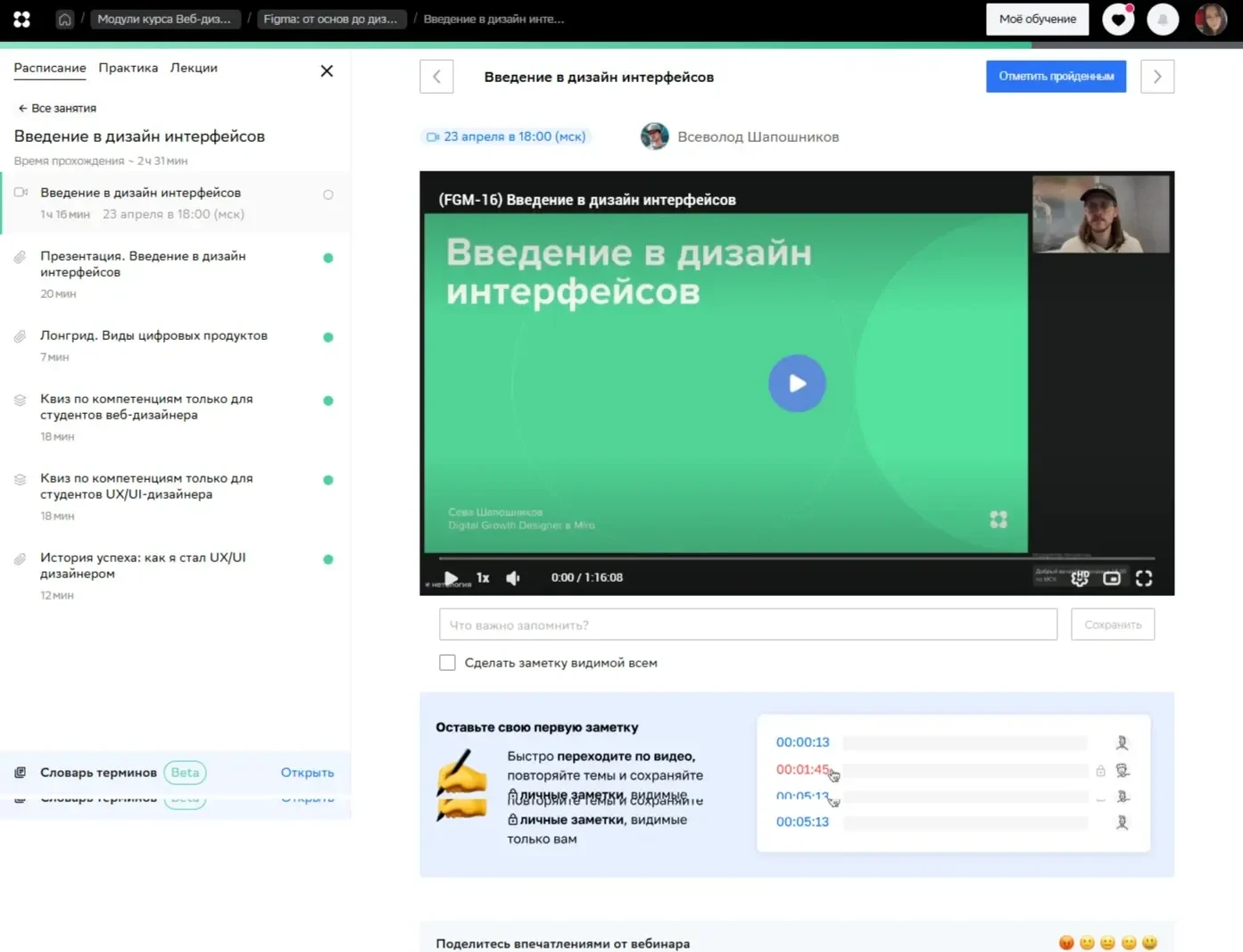Screen dimensions: 1243x952
Task: Toggle status dot for веб-дизайнера quiz
Action: [x=328, y=401]
